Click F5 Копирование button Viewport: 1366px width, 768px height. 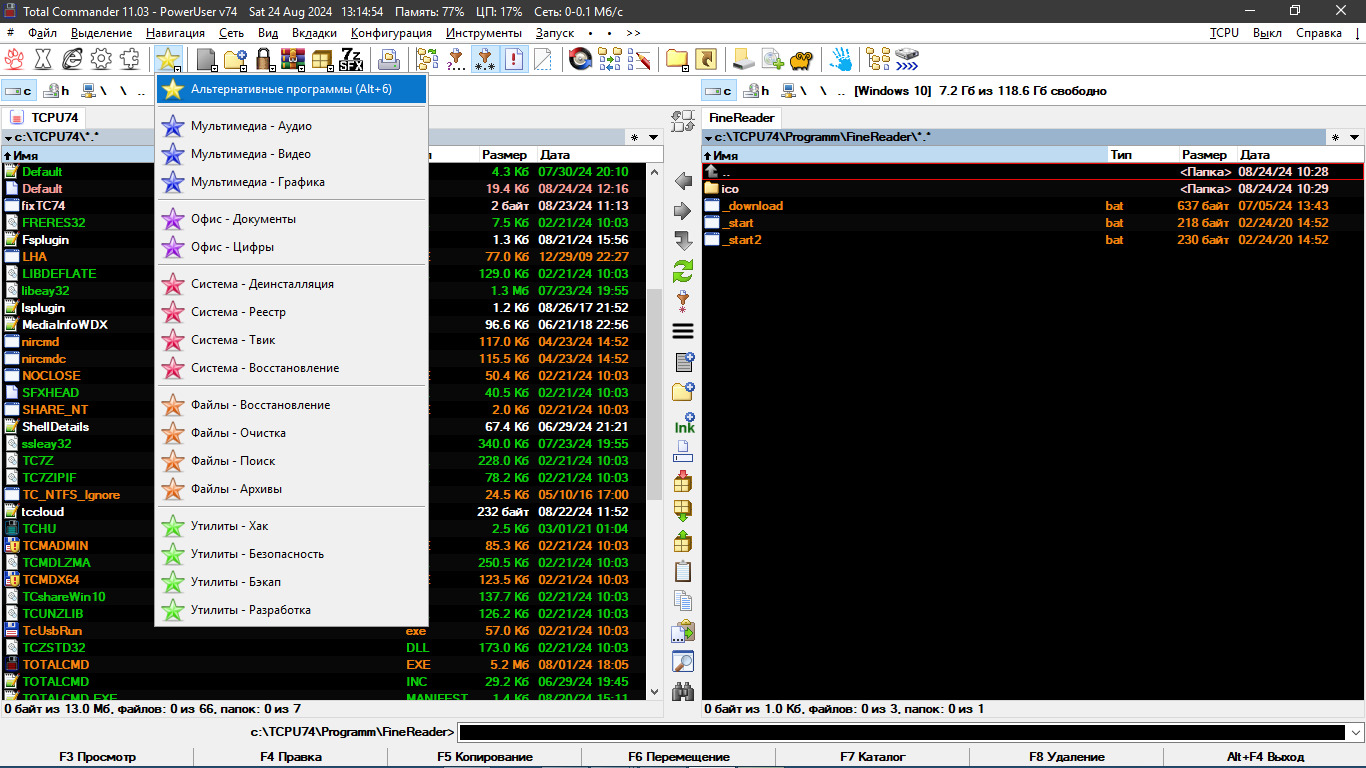click(x=485, y=757)
